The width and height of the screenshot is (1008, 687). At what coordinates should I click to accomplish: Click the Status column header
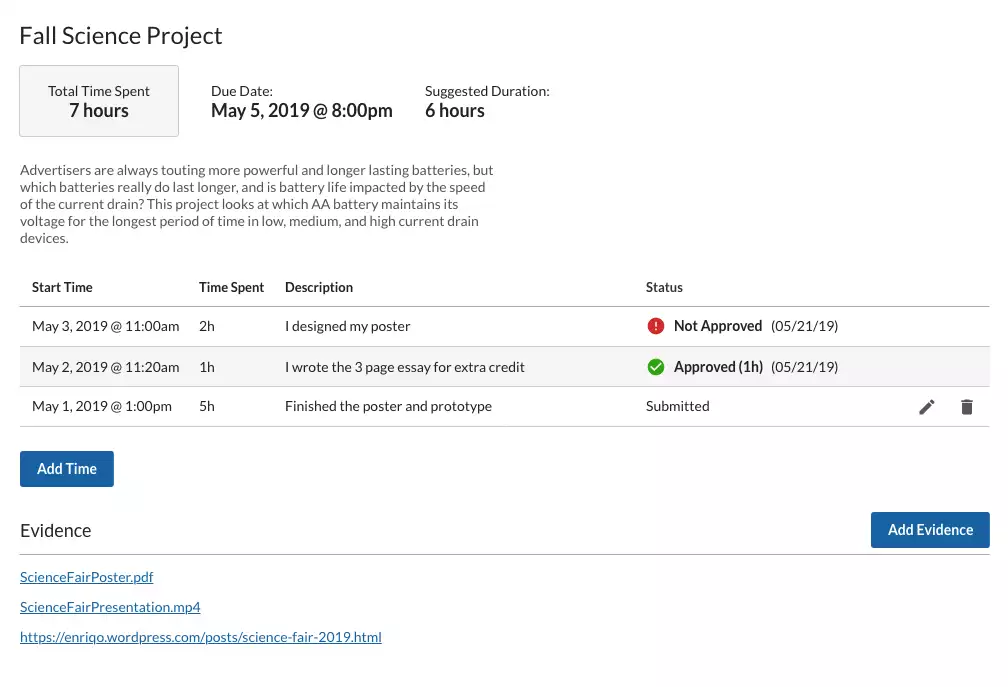[x=664, y=287]
